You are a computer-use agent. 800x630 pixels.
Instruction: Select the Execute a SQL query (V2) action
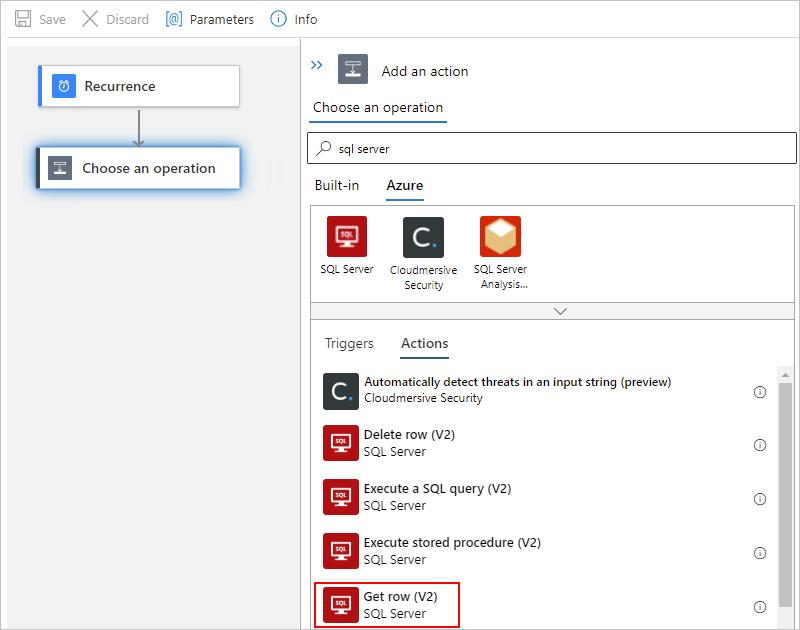pos(546,497)
